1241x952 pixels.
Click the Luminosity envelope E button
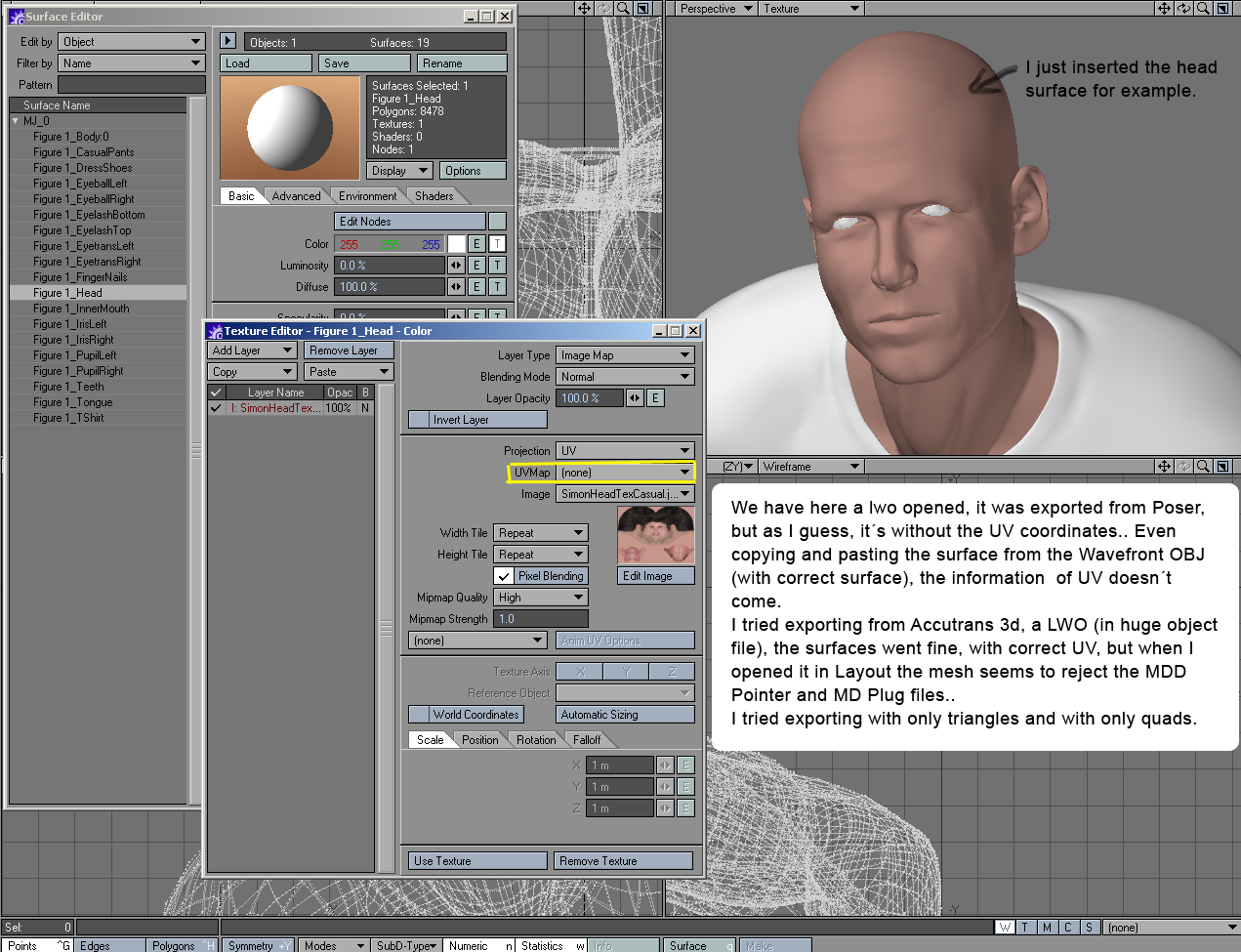(476, 266)
